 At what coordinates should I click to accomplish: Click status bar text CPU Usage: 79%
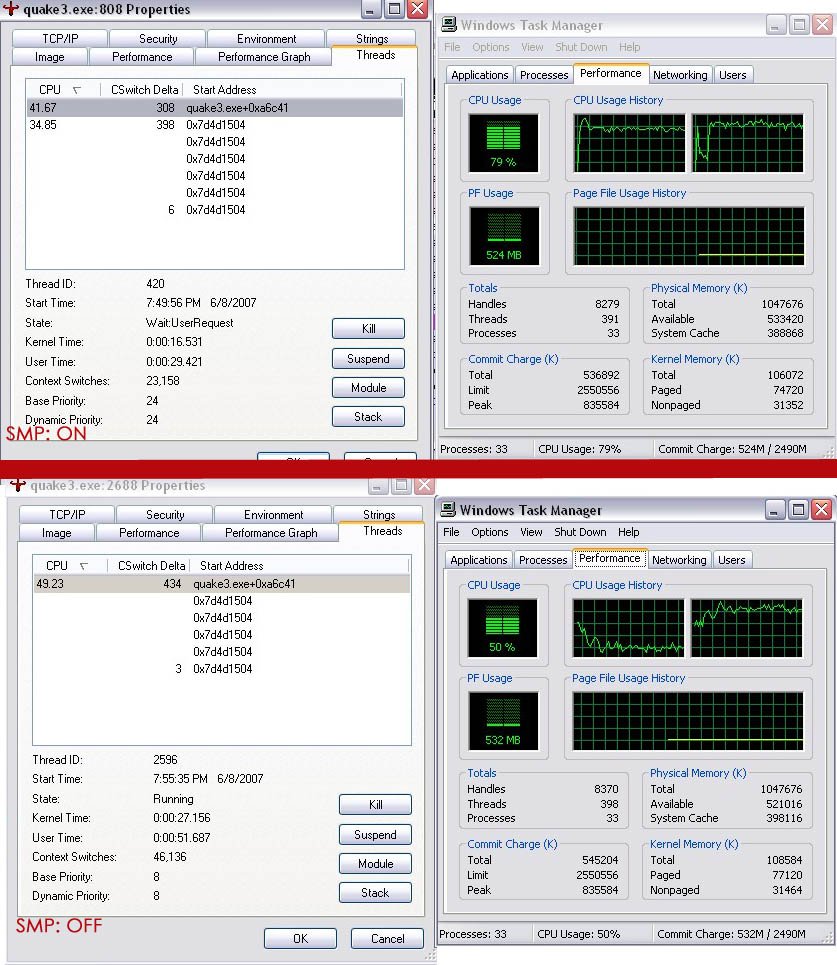[579, 449]
